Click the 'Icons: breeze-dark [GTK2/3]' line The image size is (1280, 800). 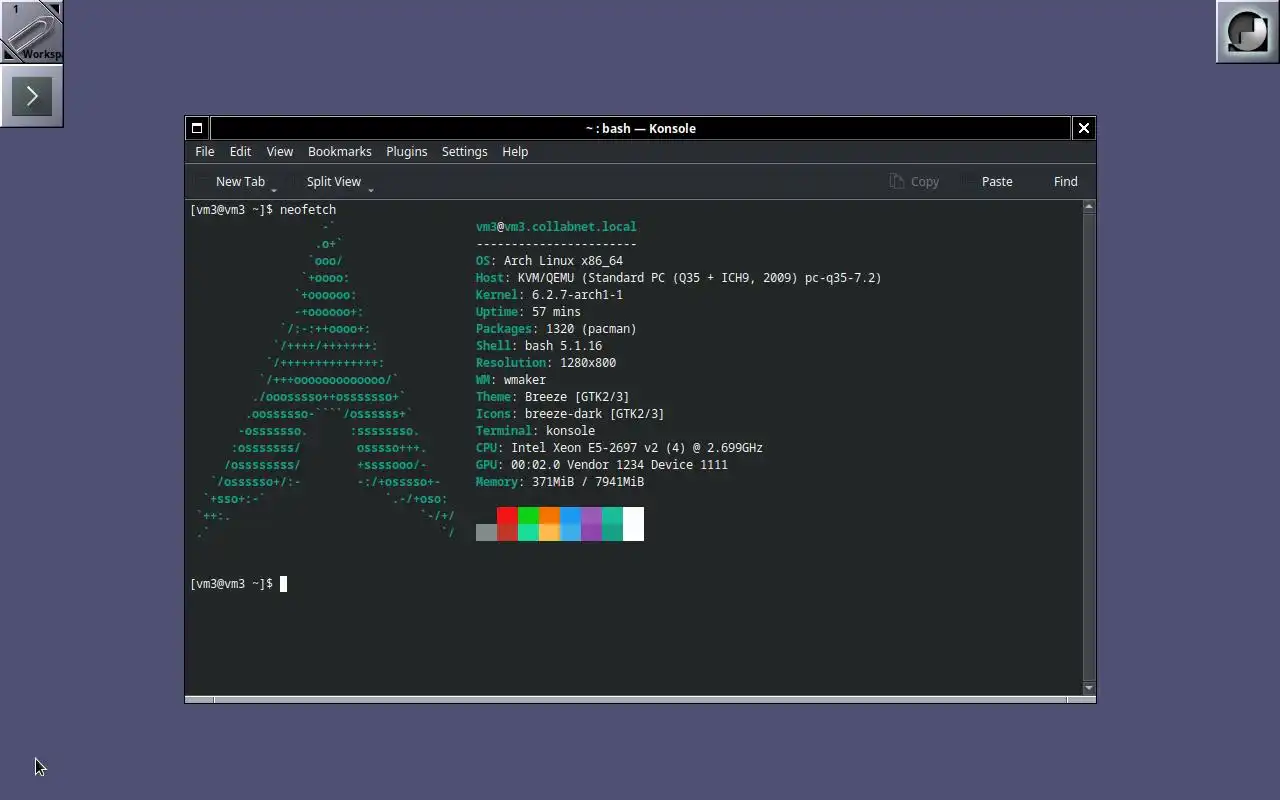[570, 414]
